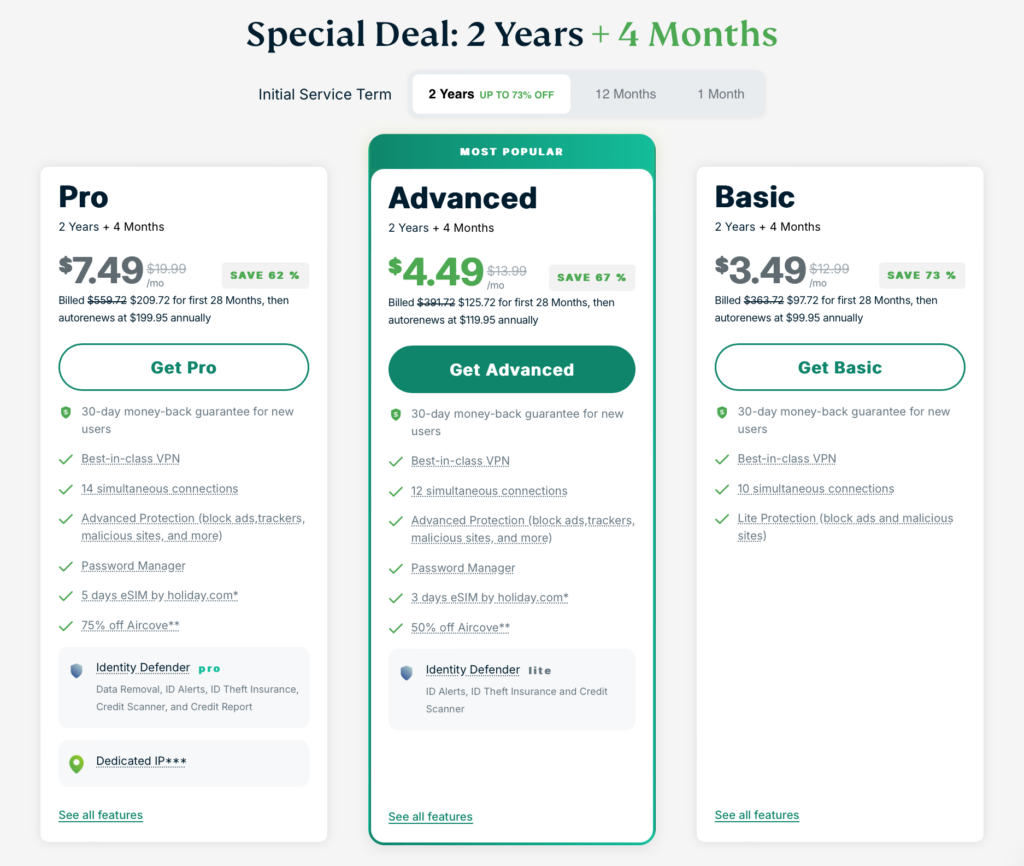1024x866 pixels.
Task: Click the Pro plan Save 62% badge
Action: coord(265,275)
